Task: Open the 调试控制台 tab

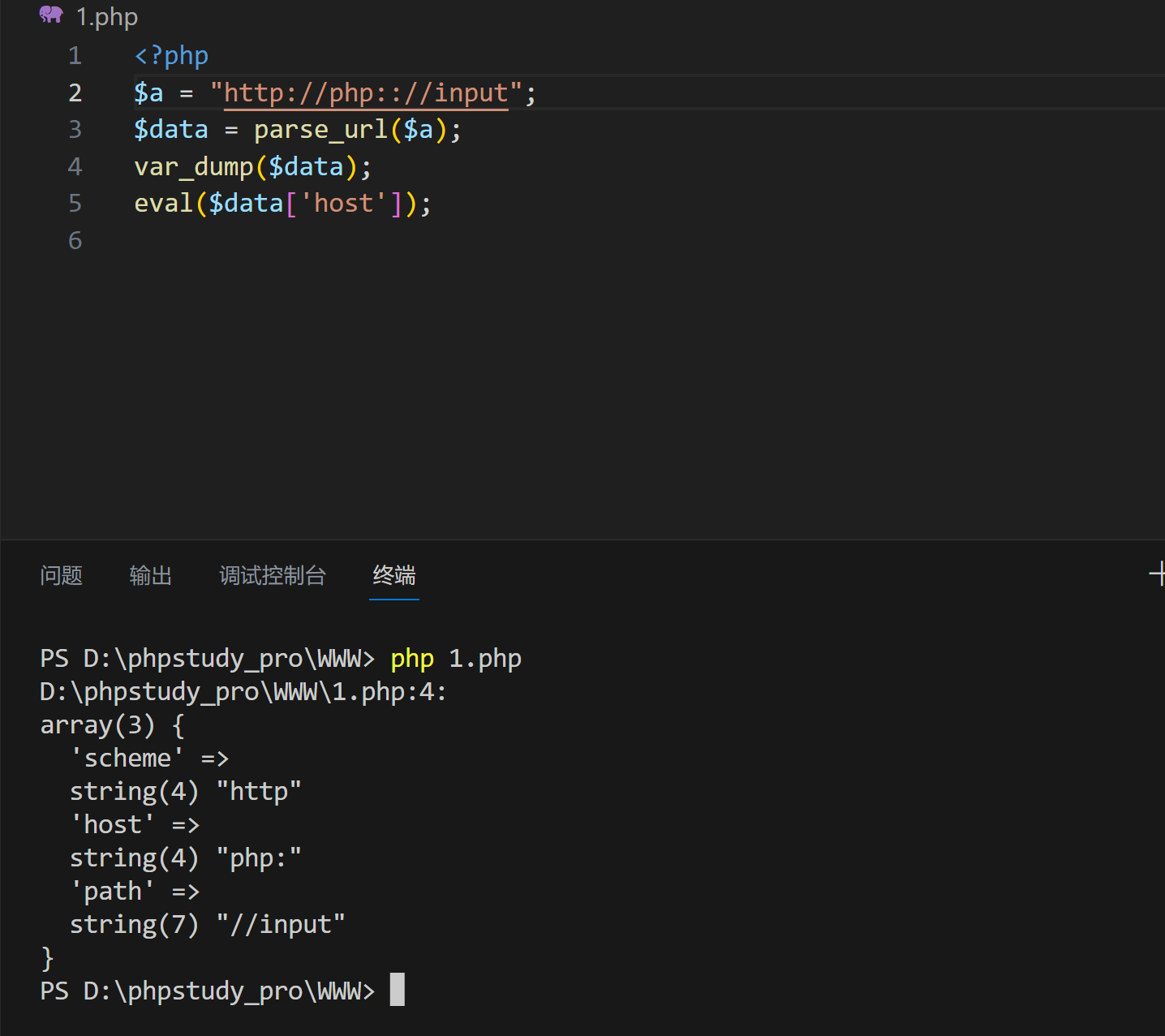Action: pyautogui.click(x=273, y=575)
